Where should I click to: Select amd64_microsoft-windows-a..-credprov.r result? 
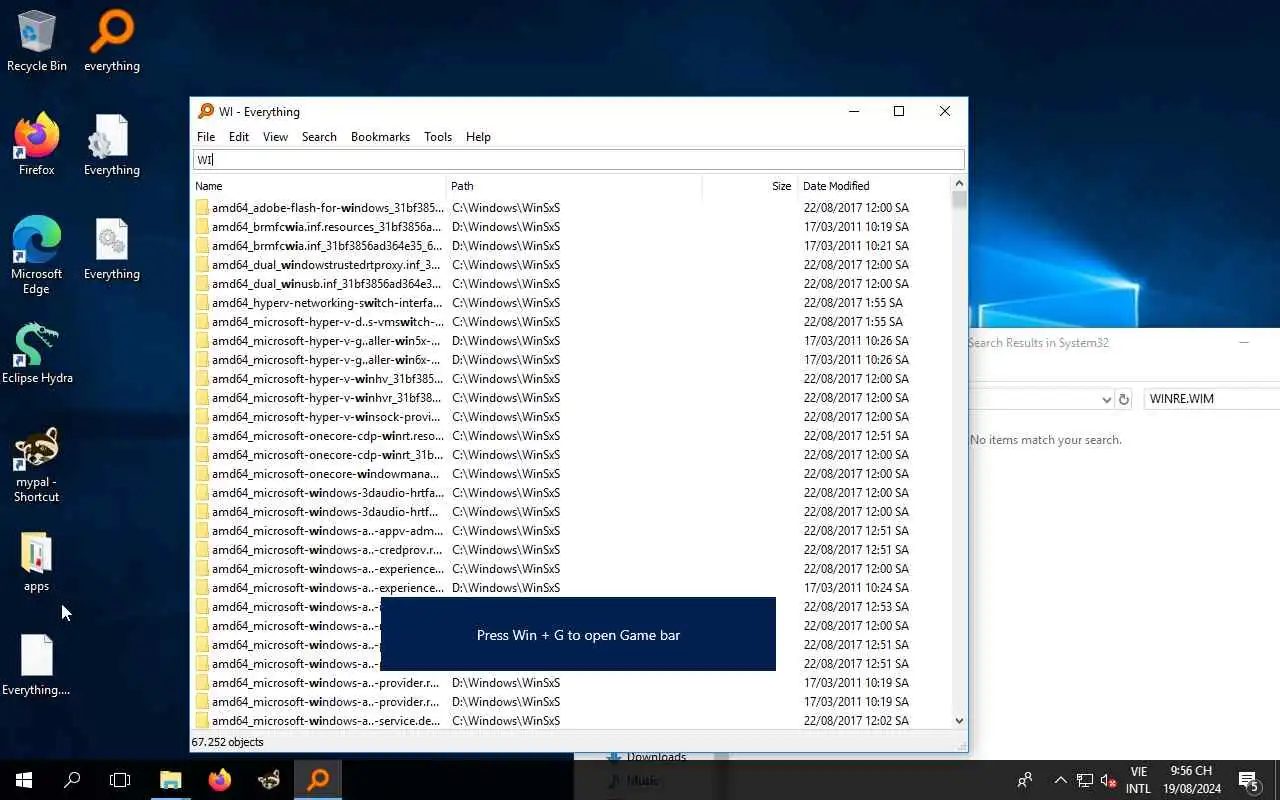point(571,550)
